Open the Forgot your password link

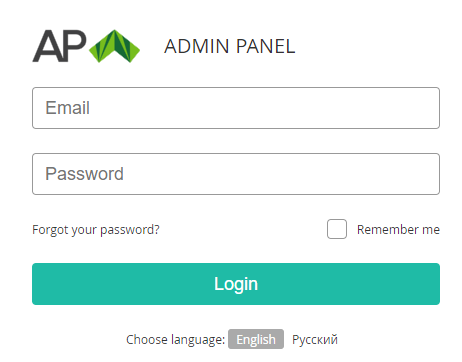click(96, 230)
